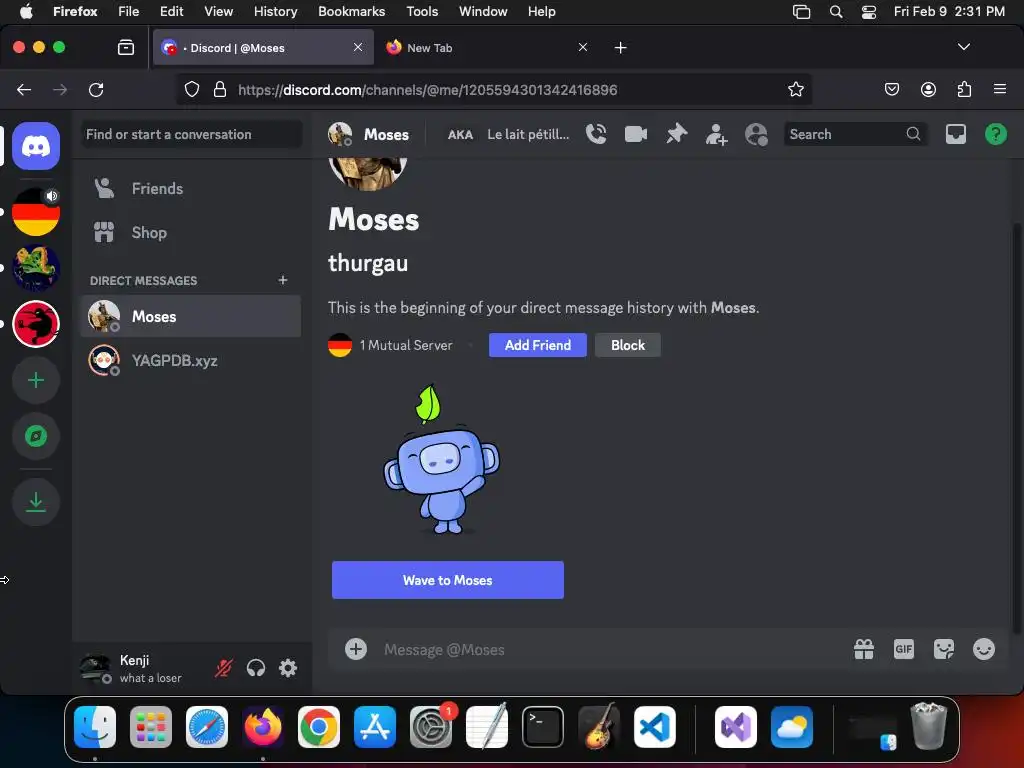Add a server with plus icon
1024x768 pixels.
tap(36, 380)
